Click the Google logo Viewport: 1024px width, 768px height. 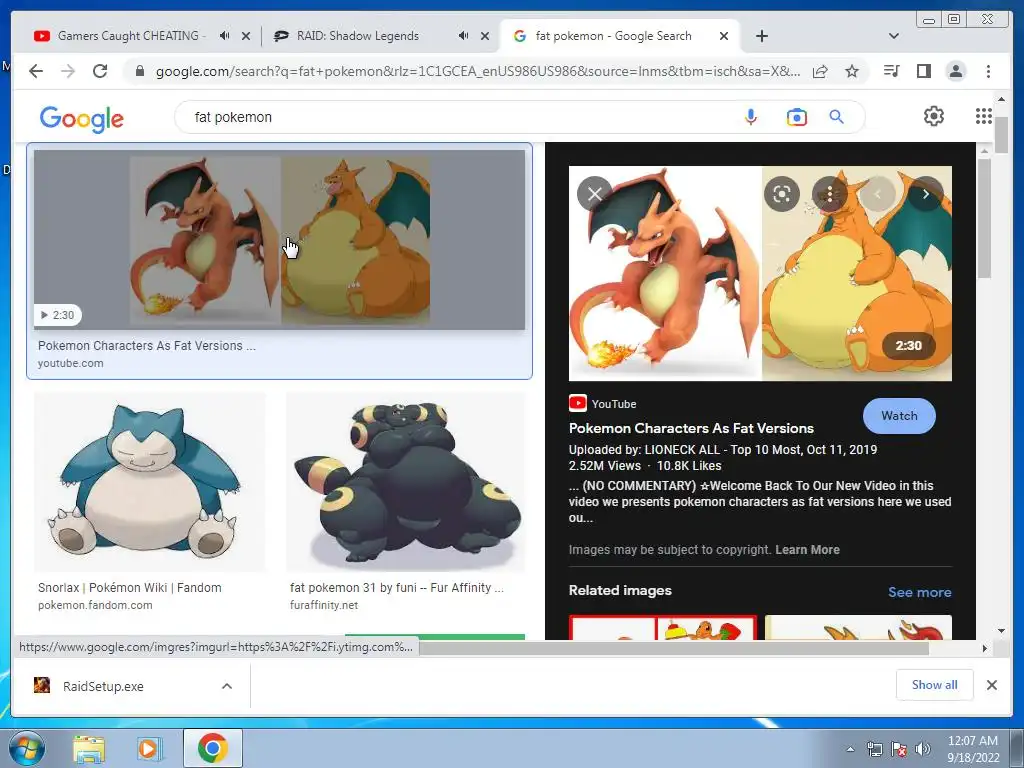(x=82, y=118)
